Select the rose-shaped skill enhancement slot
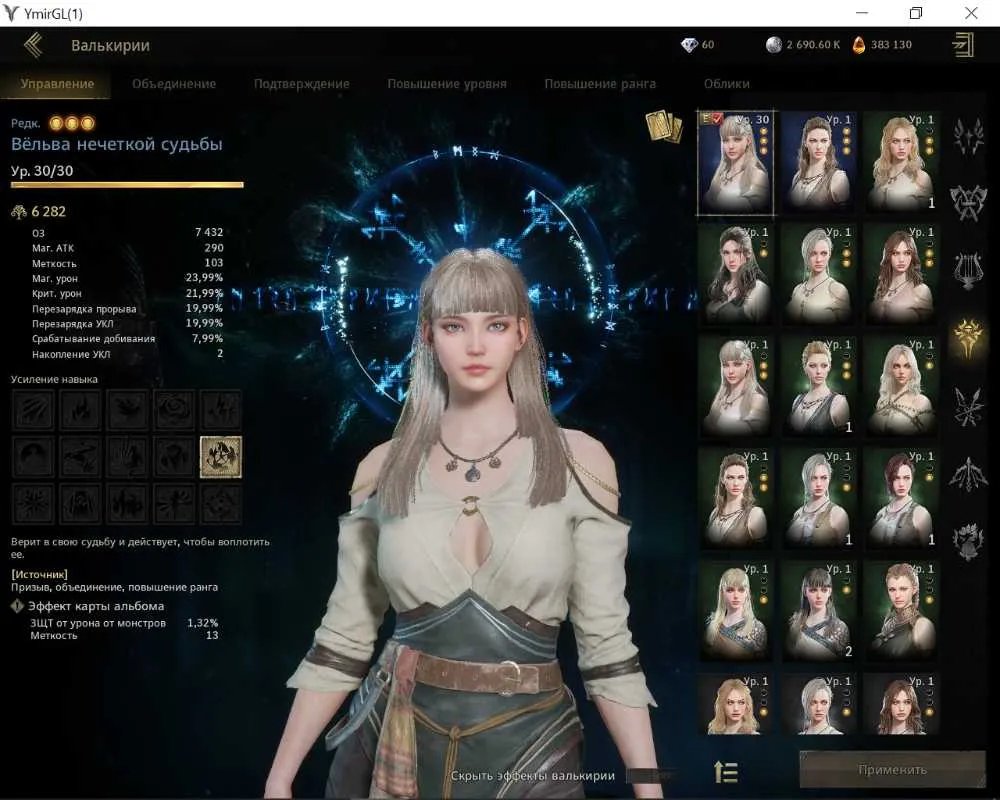 point(174,410)
